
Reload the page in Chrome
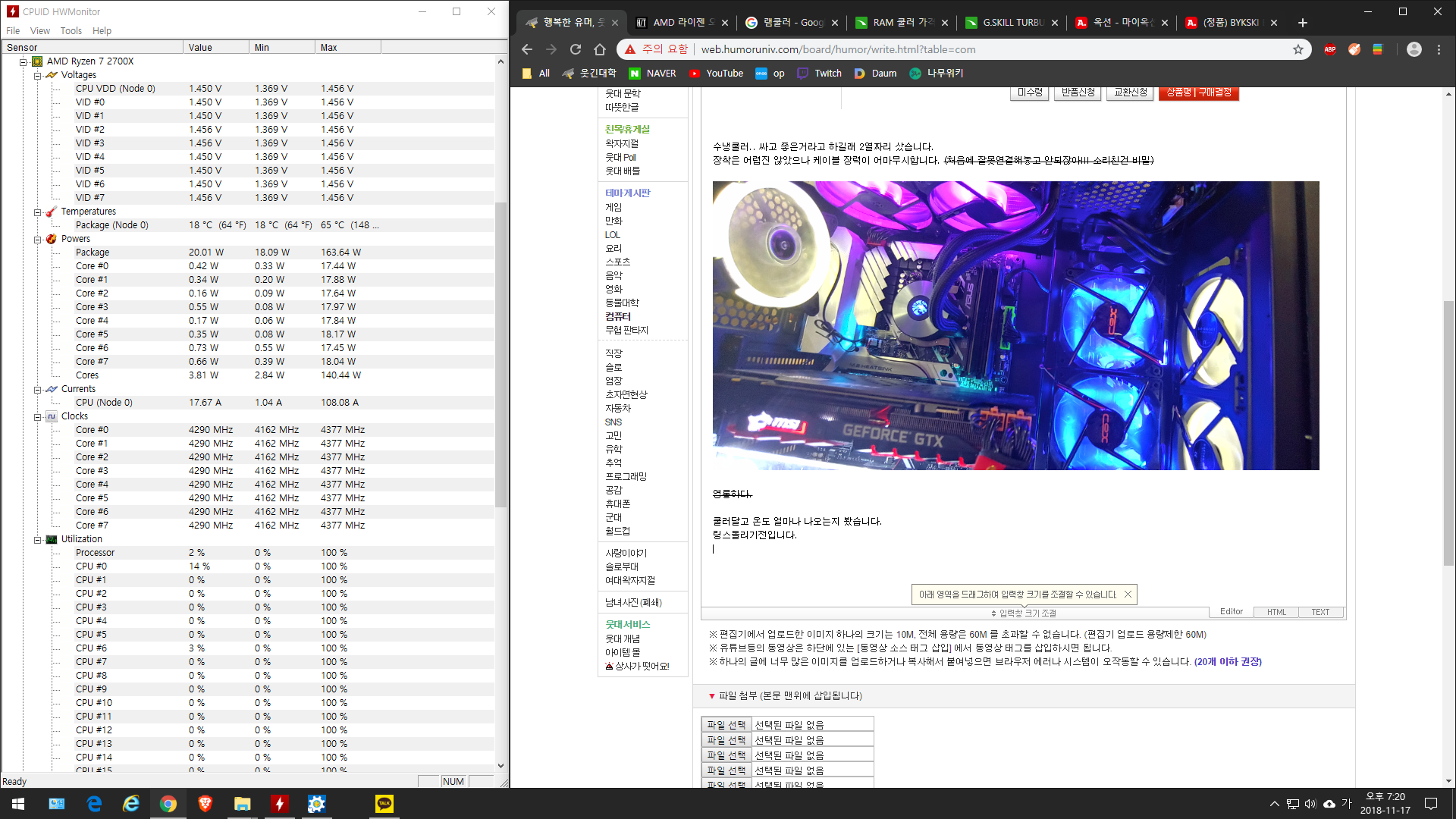pyautogui.click(x=576, y=49)
